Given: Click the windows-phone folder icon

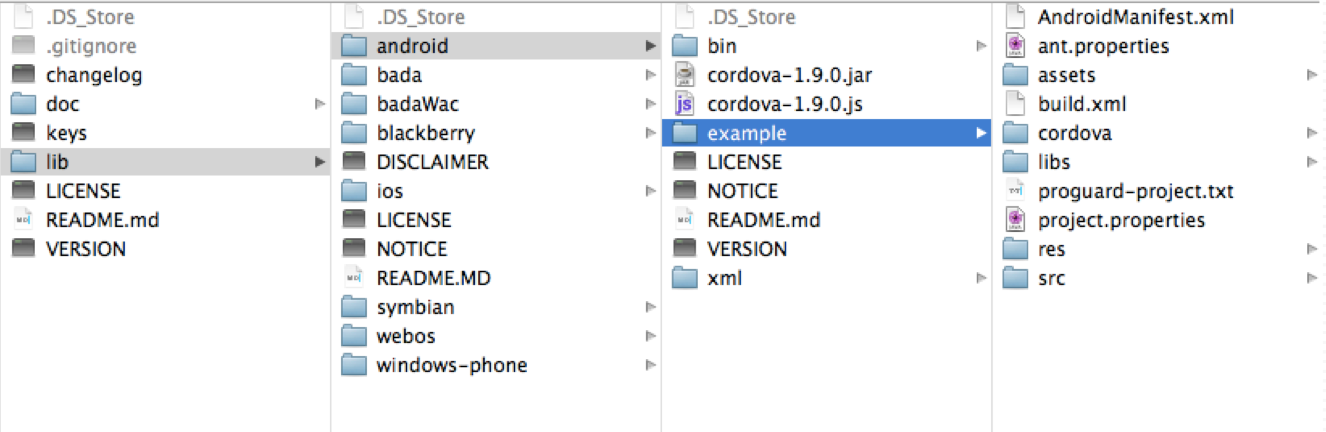Looking at the screenshot, I should 354,365.
